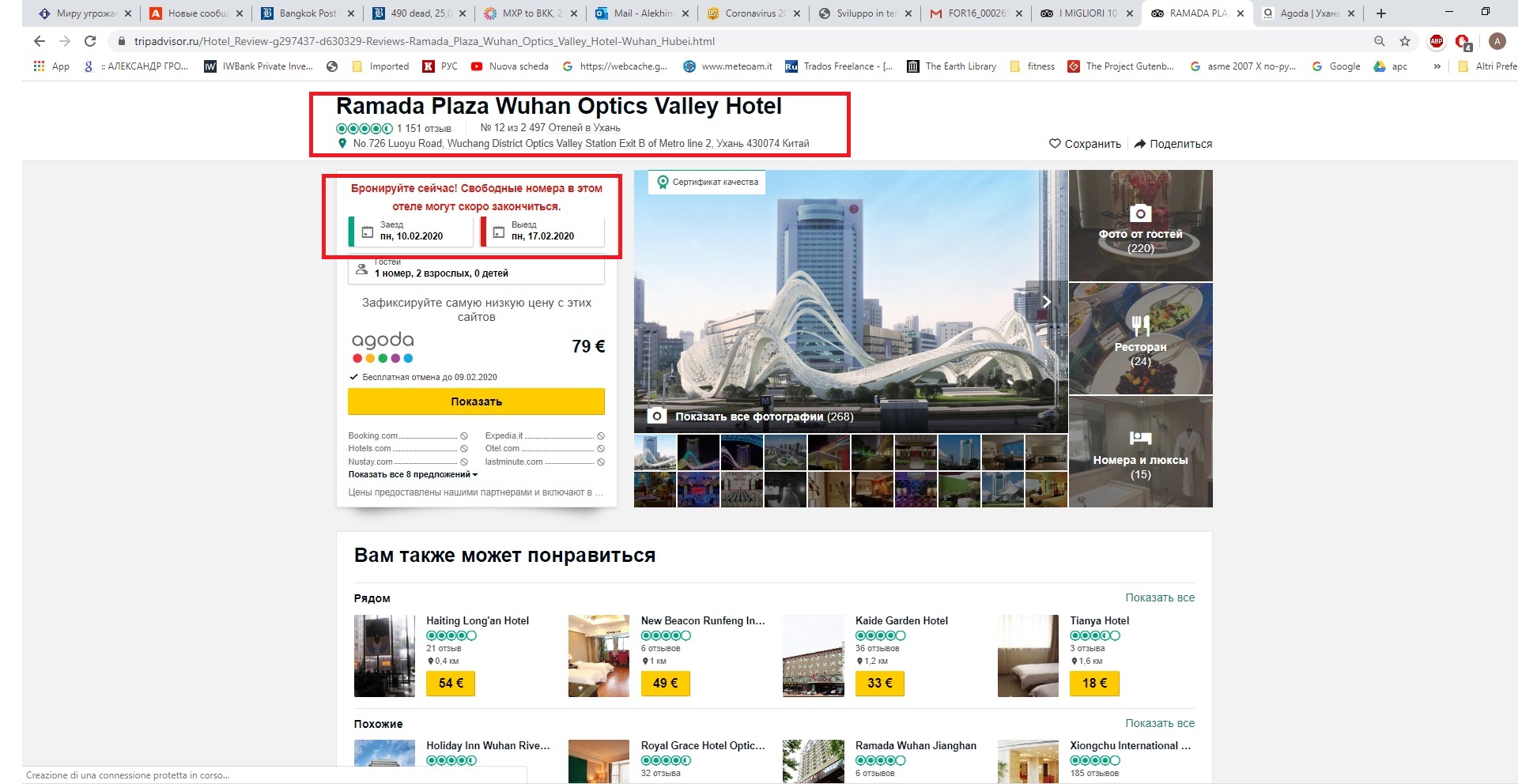The width and height of the screenshot is (1522, 784).
Task: Open the Tianya Hotel listing
Action: 1099,620
